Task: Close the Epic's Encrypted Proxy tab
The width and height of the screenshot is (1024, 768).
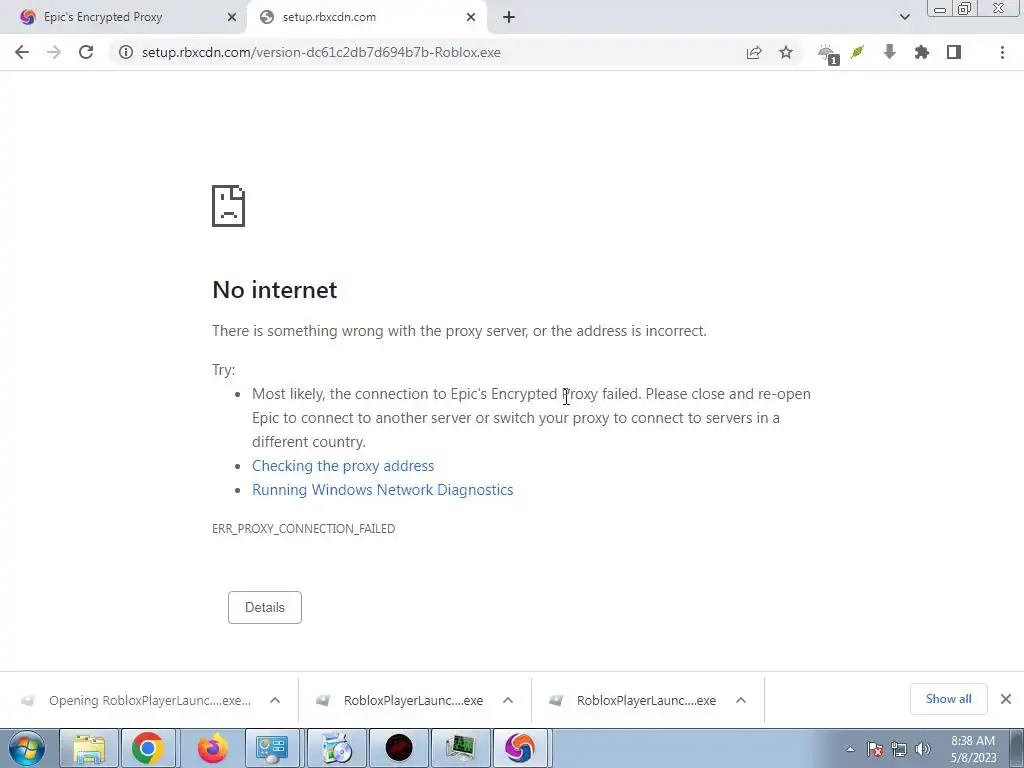Action: (x=231, y=18)
